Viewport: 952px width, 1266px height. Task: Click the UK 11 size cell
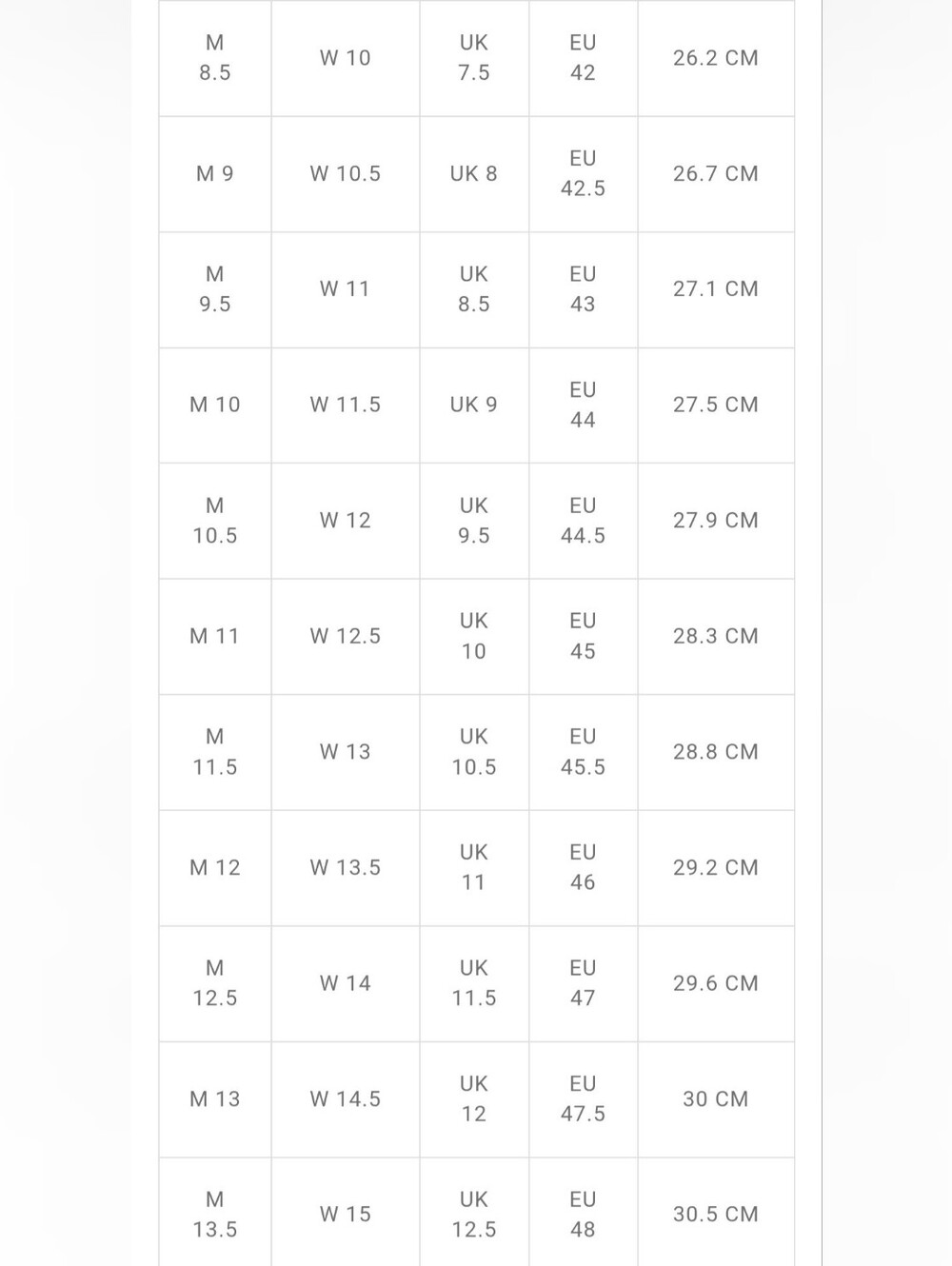click(474, 868)
